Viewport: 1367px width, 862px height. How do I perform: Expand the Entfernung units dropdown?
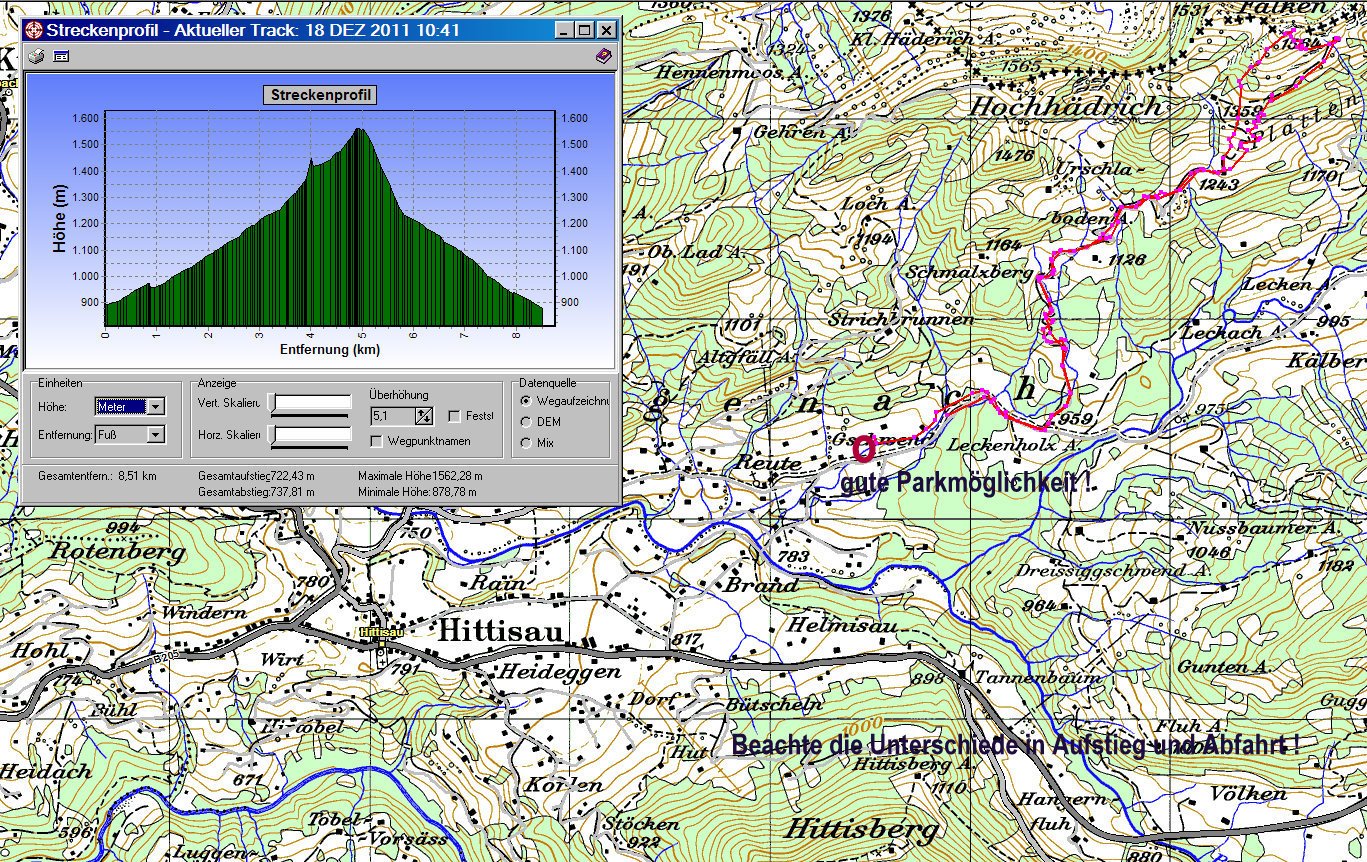pyautogui.click(x=155, y=435)
